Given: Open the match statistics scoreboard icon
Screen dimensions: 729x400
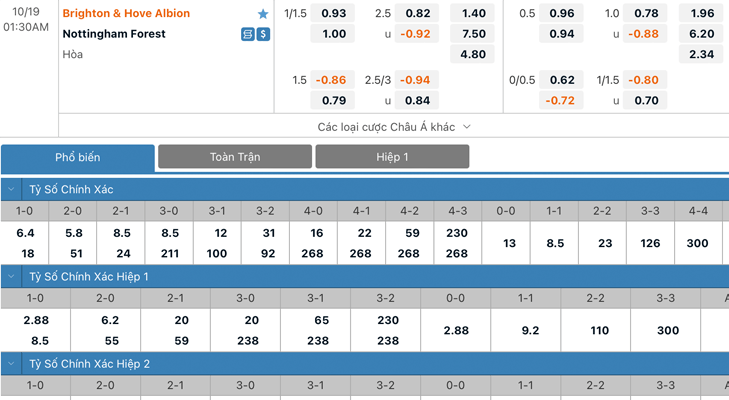Looking at the screenshot, I should tap(248, 34).
